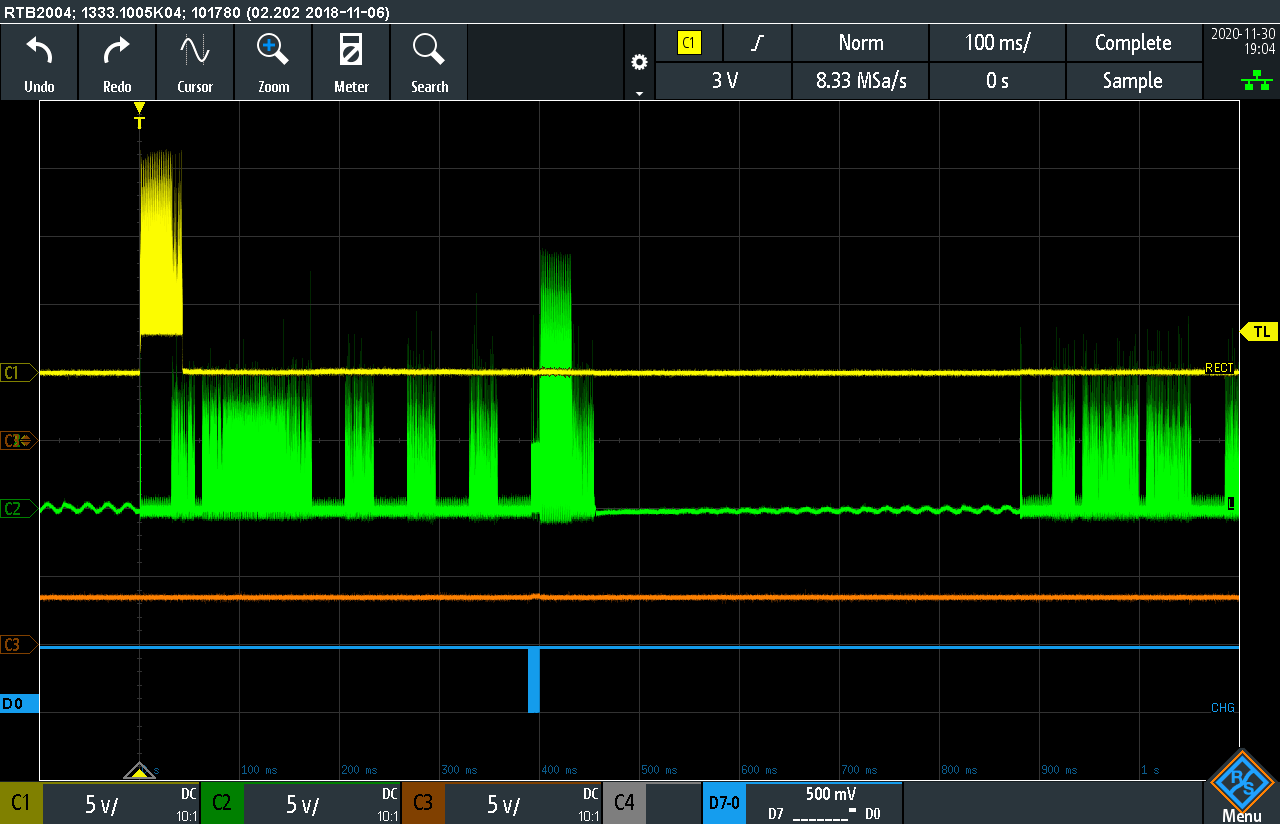Open the R&S Menu button
The height and width of the screenshot is (824, 1280).
[1241, 787]
